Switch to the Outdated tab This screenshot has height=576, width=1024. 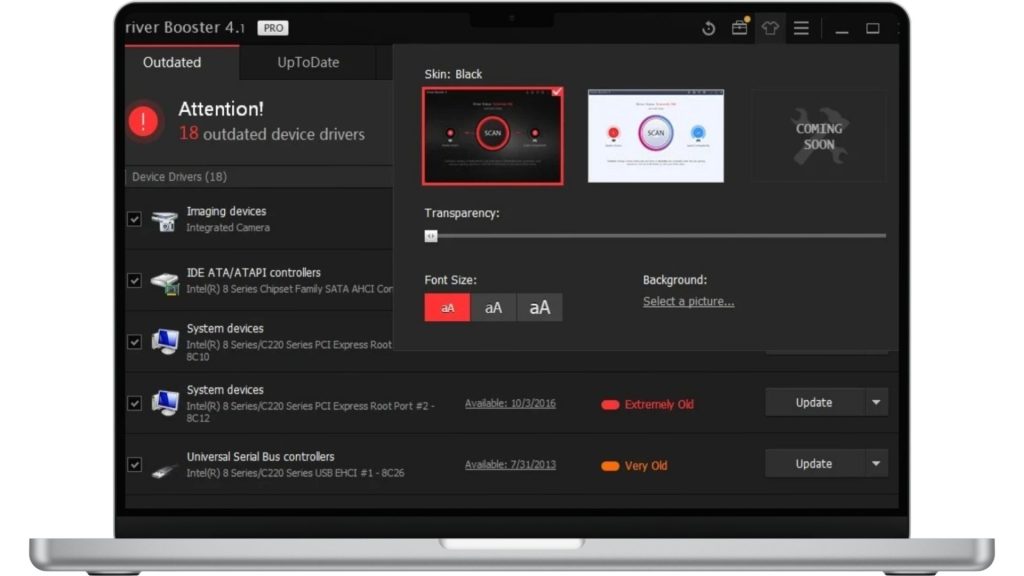(172, 62)
